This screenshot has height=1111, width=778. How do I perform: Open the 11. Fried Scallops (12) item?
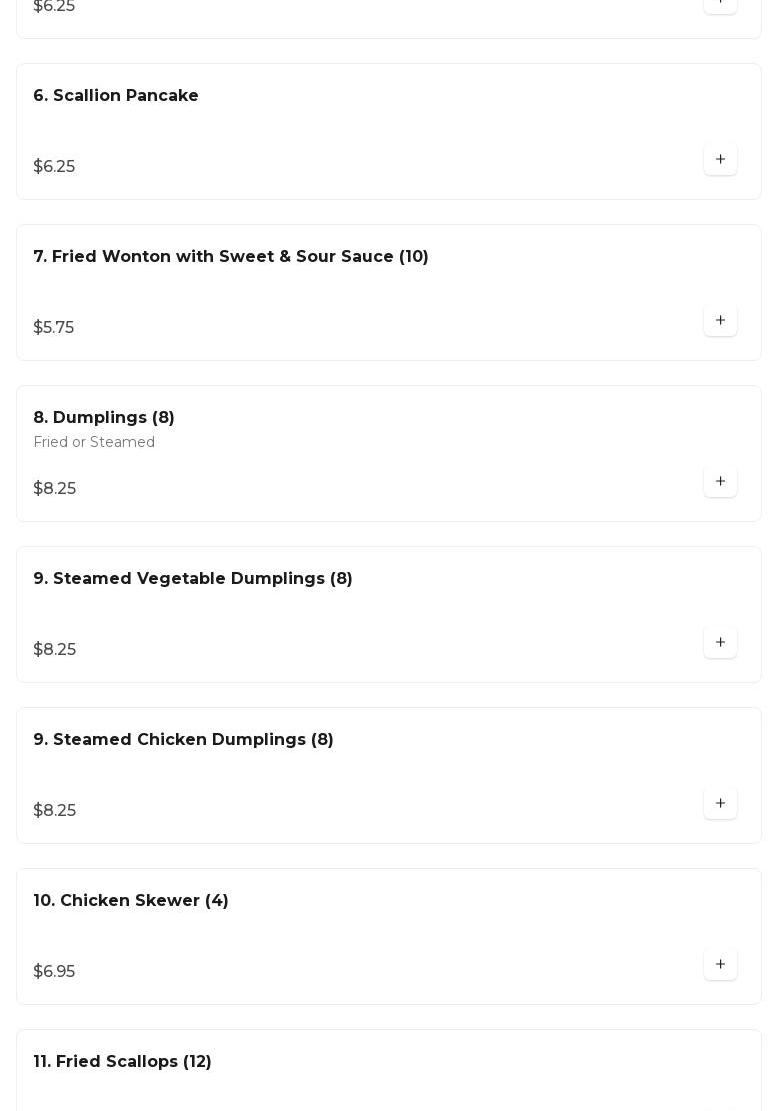click(x=122, y=1061)
